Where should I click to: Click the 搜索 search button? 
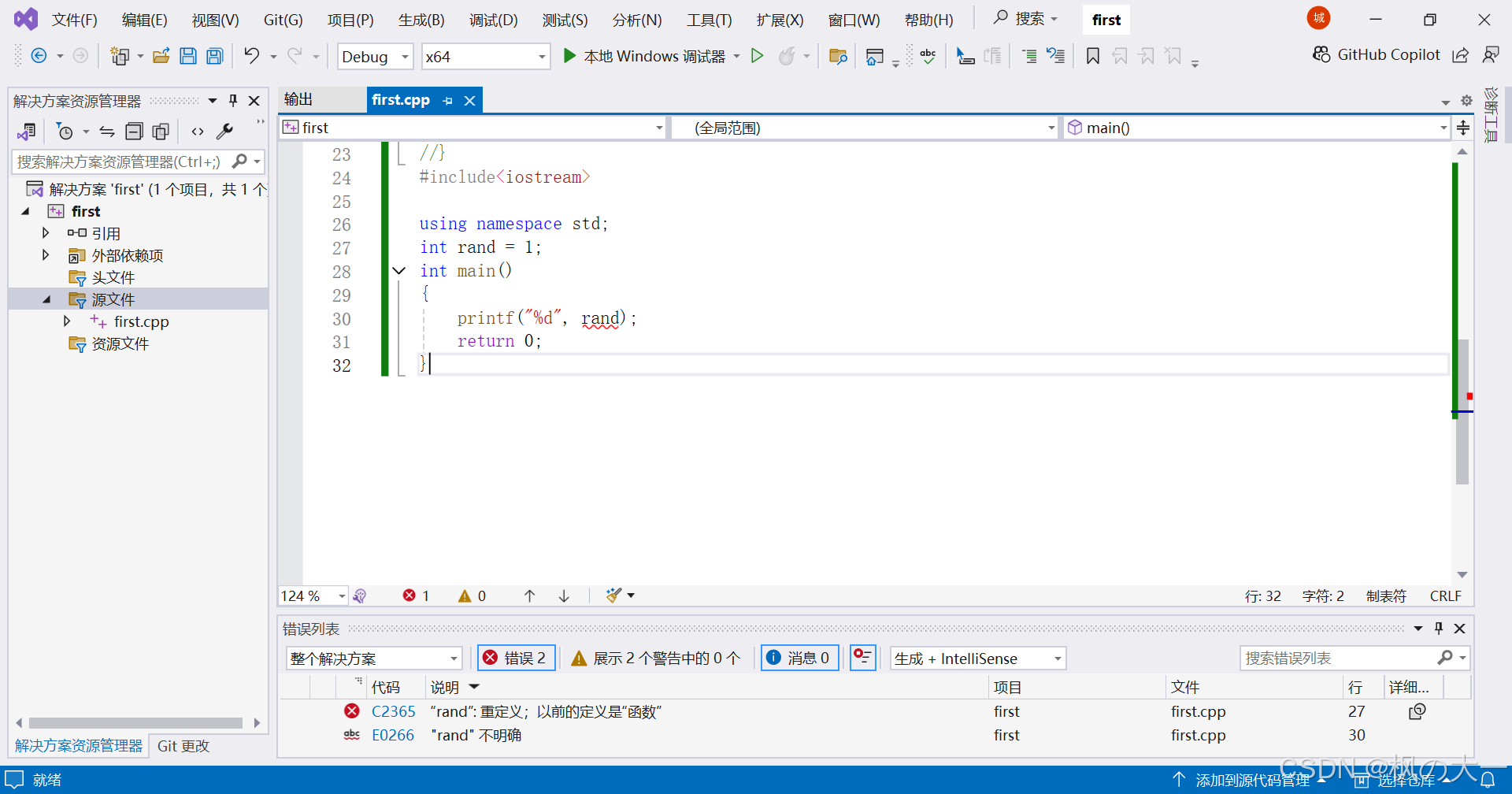pyautogui.click(x=1025, y=18)
